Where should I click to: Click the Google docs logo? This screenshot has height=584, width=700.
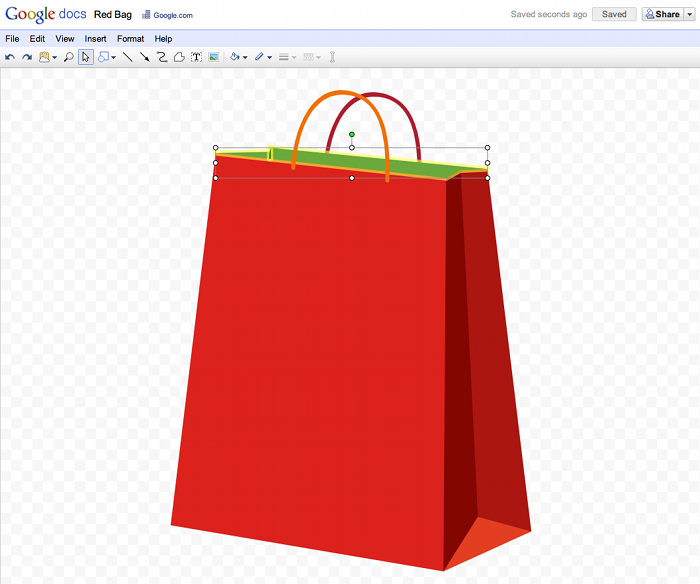(46, 14)
